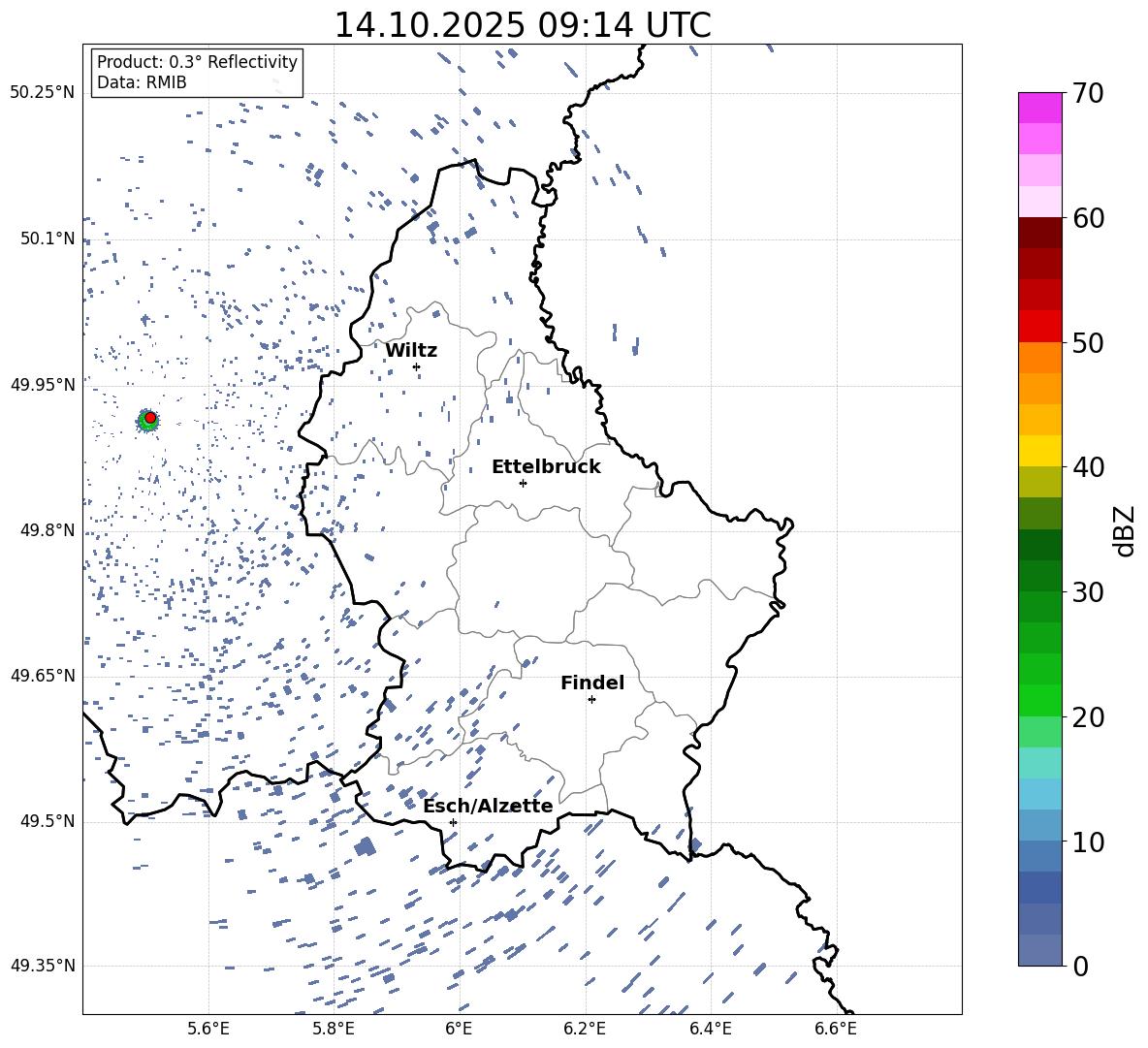
Task: Click the cross marker below Findel
Action: coord(591,700)
